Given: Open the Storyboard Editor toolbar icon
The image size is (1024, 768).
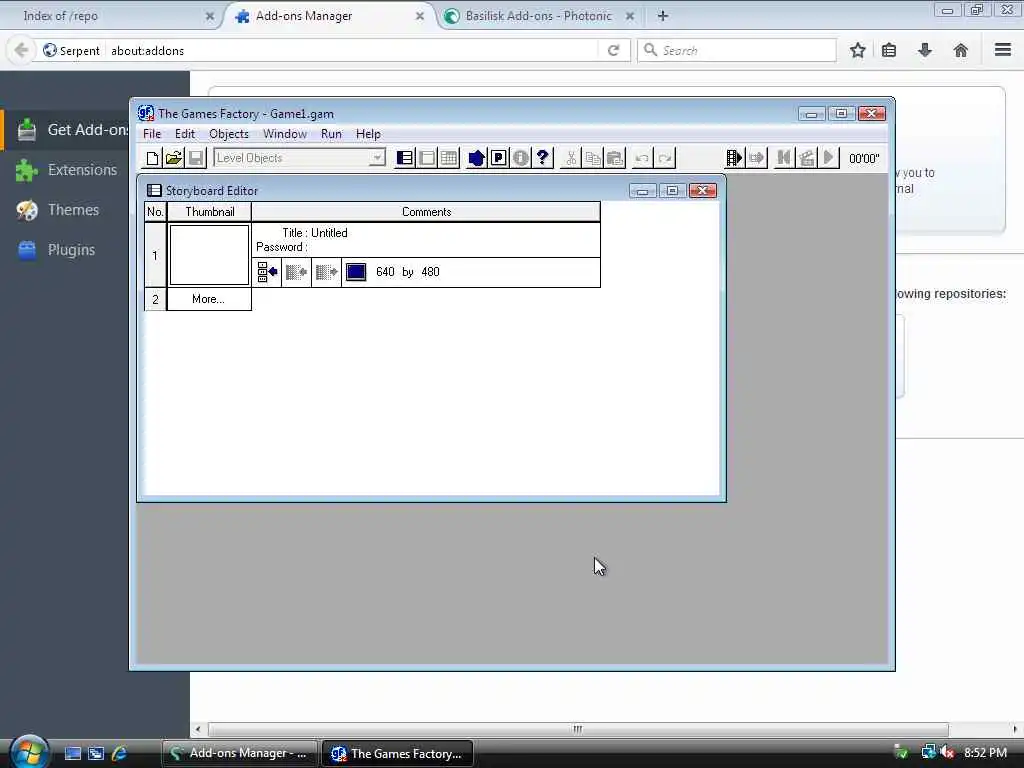Looking at the screenshot, I should (405, 158).
